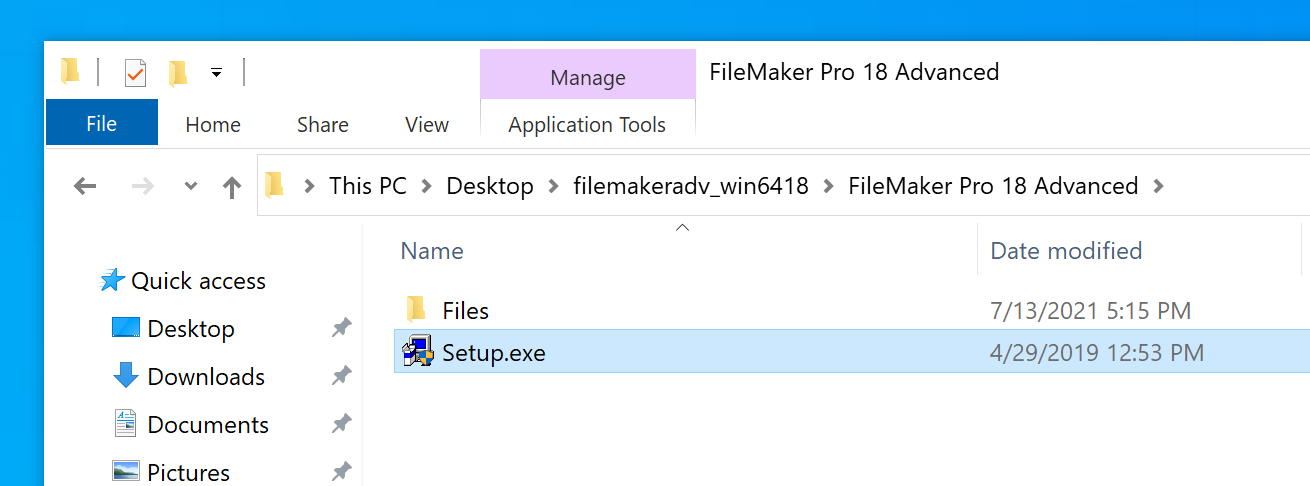
Task: Sort by the Date modified column
Action: [x=1066, y=251]
